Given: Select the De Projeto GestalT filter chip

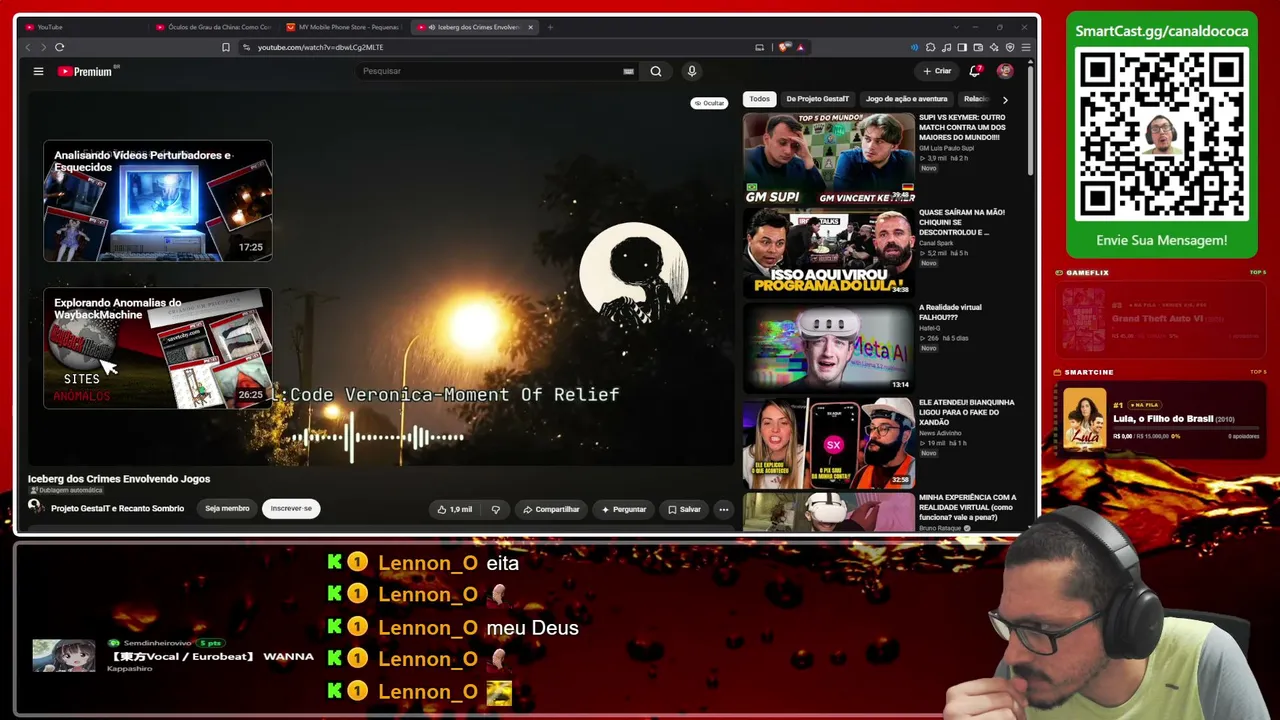Looking at the screenshot, I should click(x=817, y=99).
